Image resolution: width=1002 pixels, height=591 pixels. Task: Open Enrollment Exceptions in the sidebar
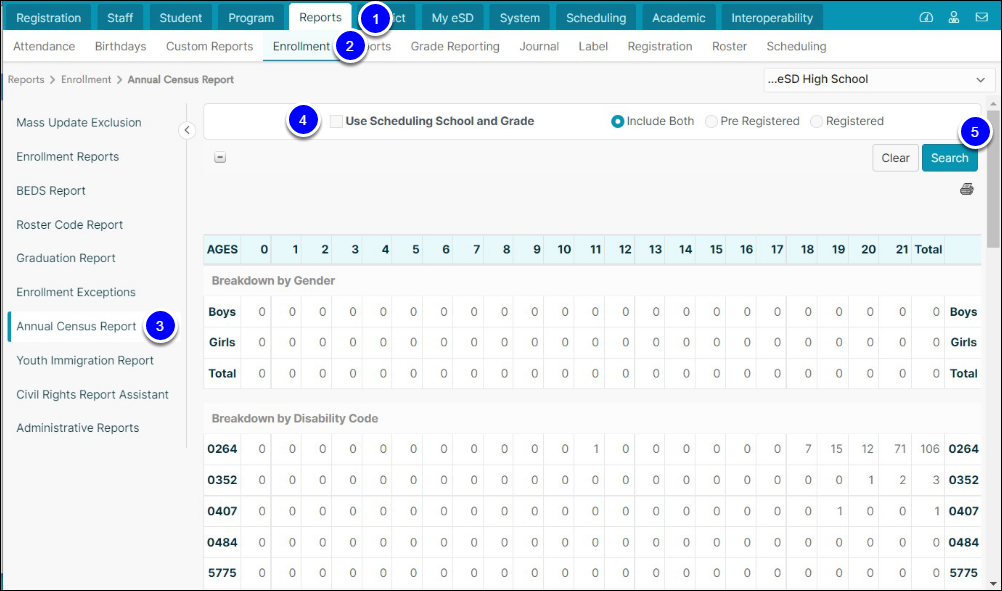[76, 292]
